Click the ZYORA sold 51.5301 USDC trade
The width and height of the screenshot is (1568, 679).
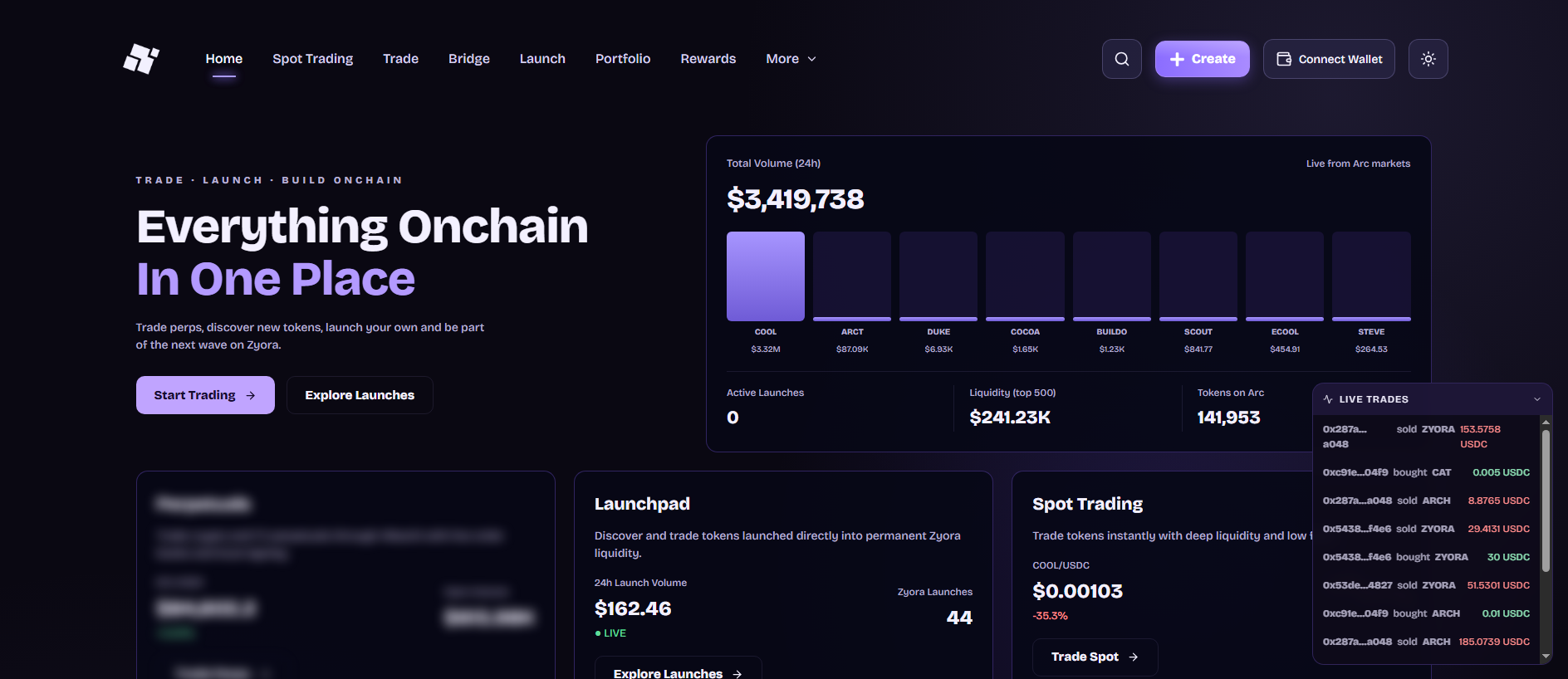(1426, 585)
